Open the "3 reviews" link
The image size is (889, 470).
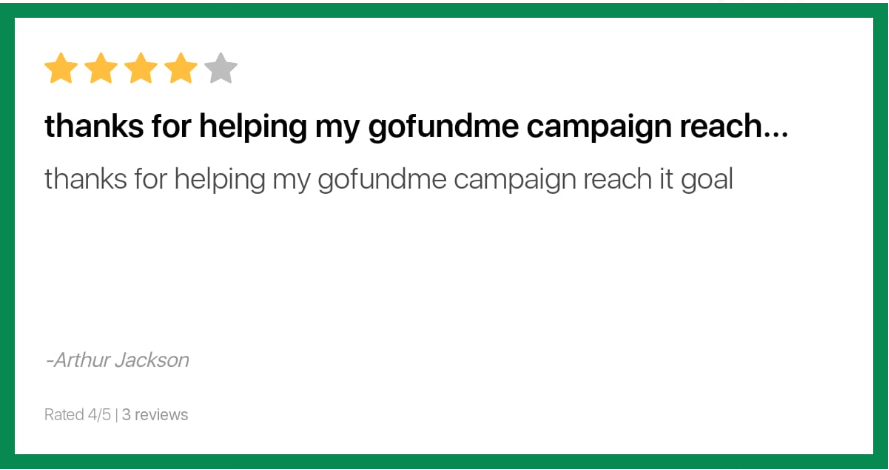coord(155,414)
